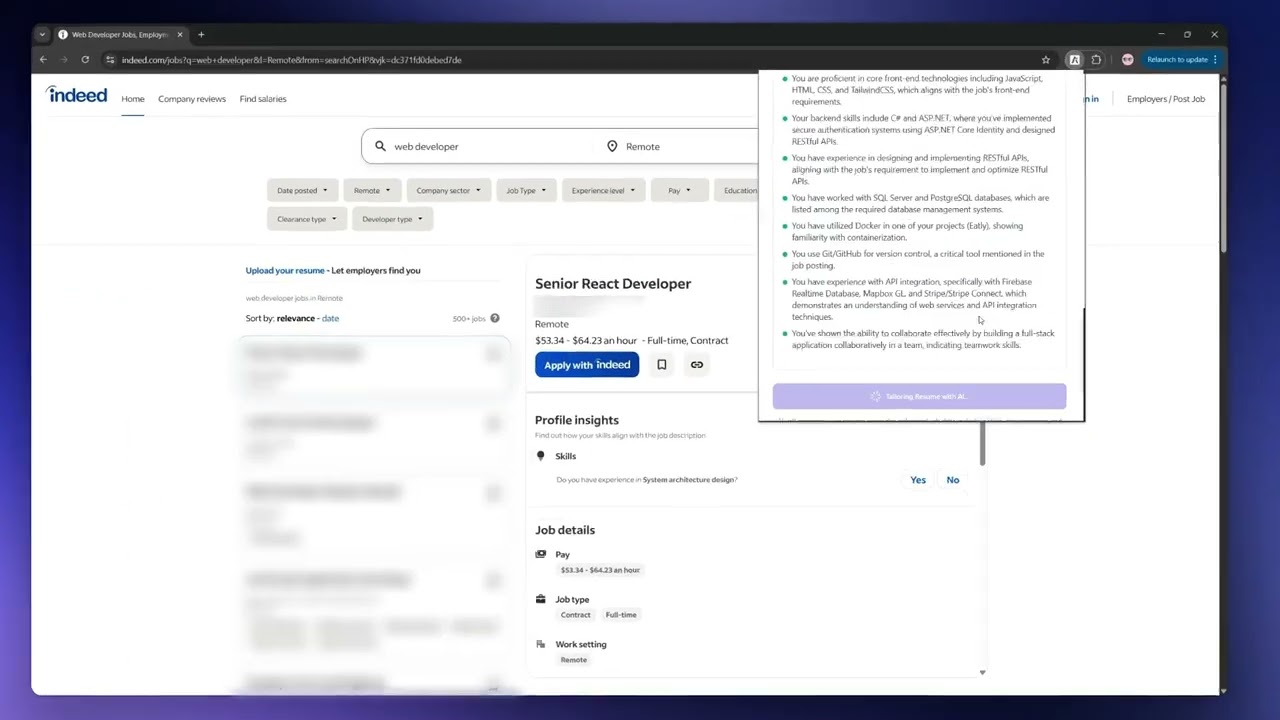Go forward using browser forward arrow
Screen dimensions: 1280x720
pos(63,60)
